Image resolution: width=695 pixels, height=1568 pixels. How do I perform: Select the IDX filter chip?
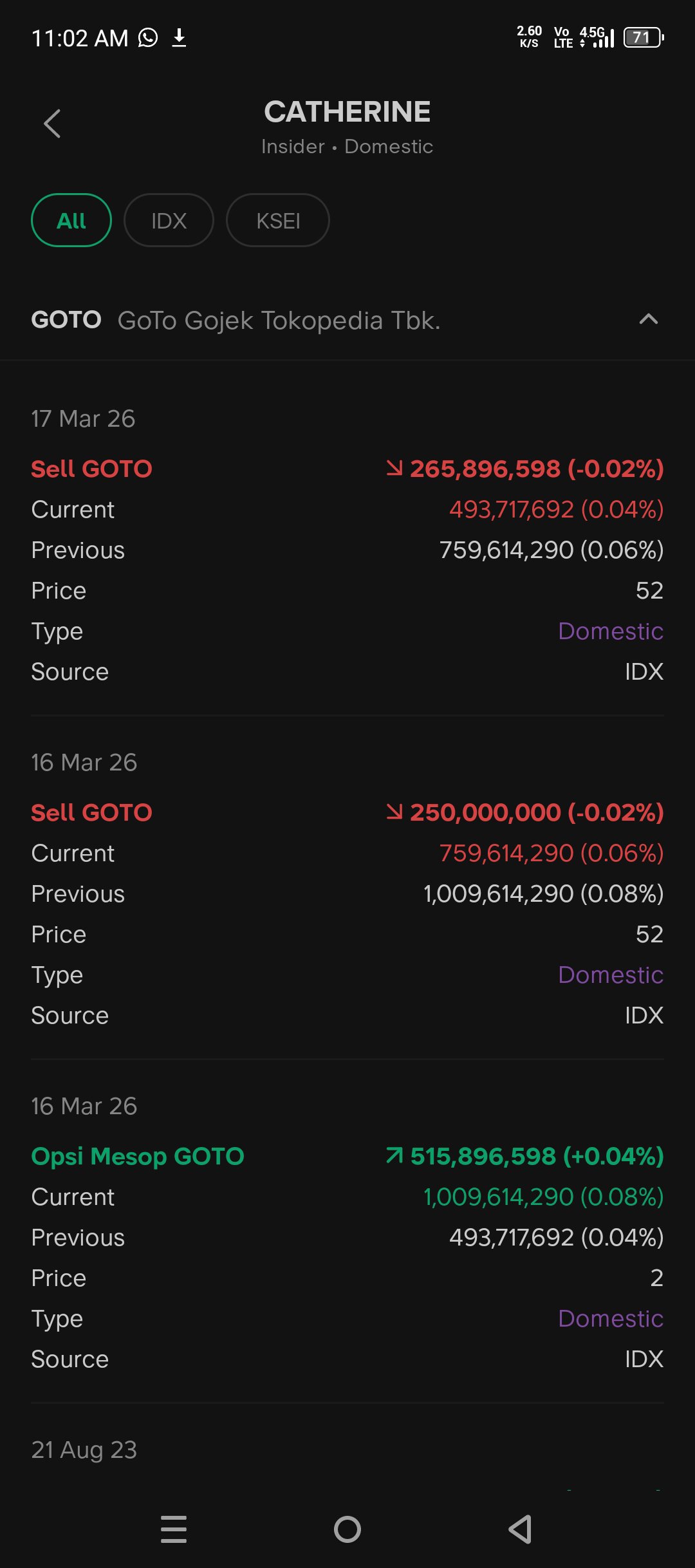pyautogui.click(x=169, y=220)
